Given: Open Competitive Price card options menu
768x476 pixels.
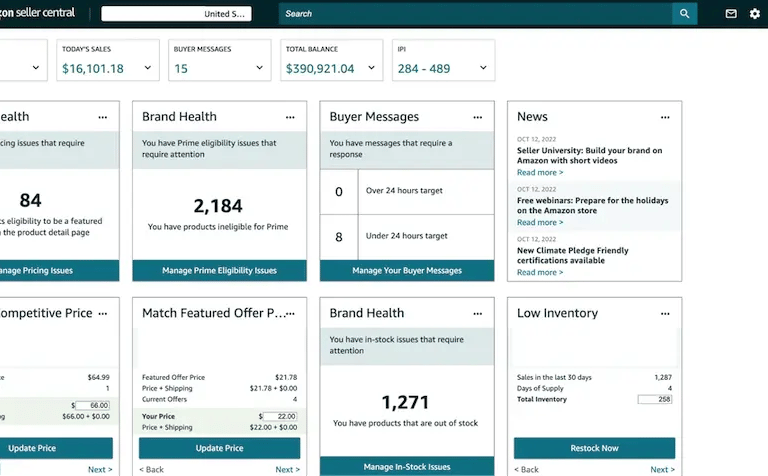Looking at the screenshot, I should 102,313.
